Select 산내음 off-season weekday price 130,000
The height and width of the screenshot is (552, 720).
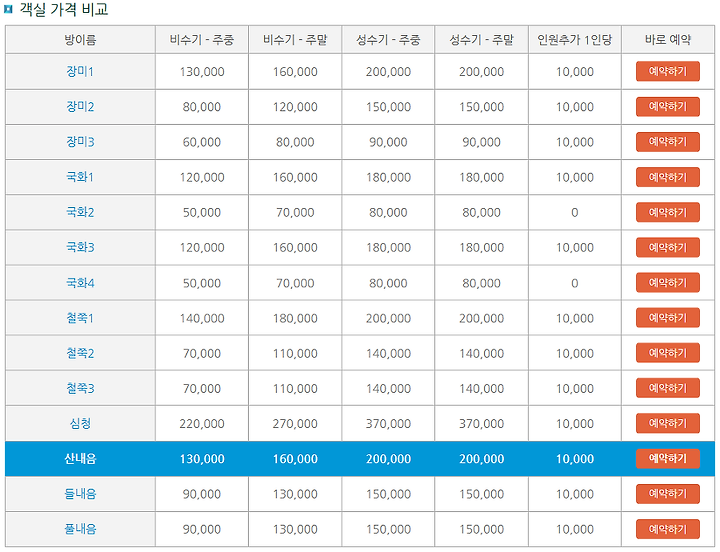(202, 459)
